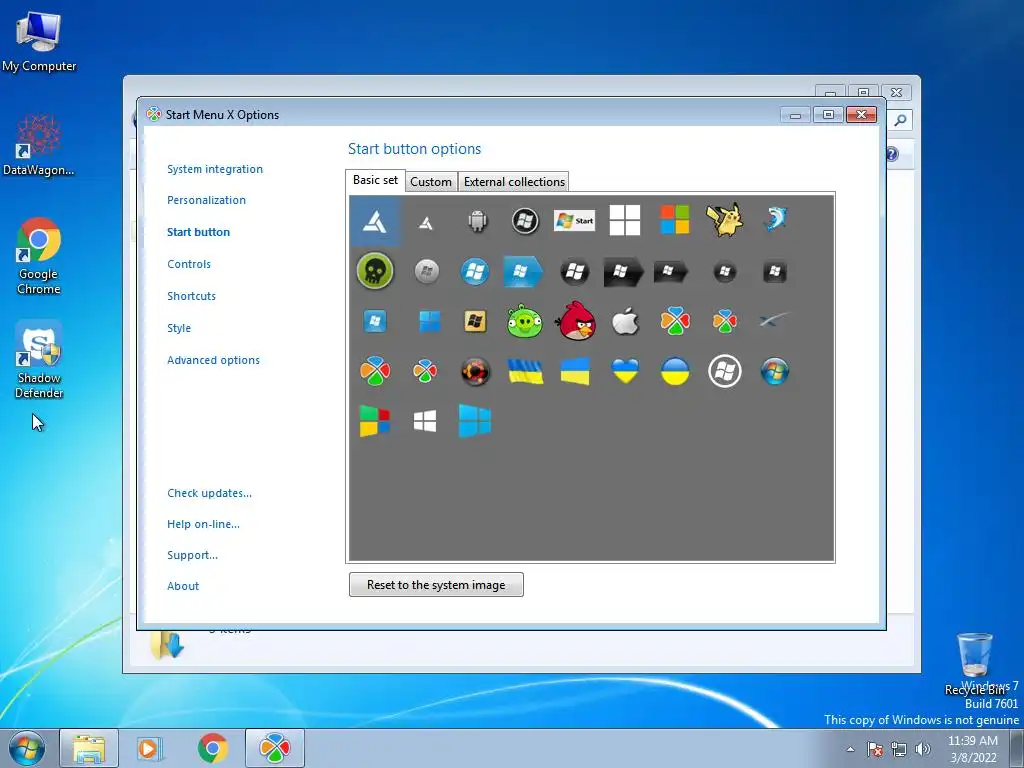Select the large blue Windows 8 logo
The image size is (1024, 768).
coord(475,421)
